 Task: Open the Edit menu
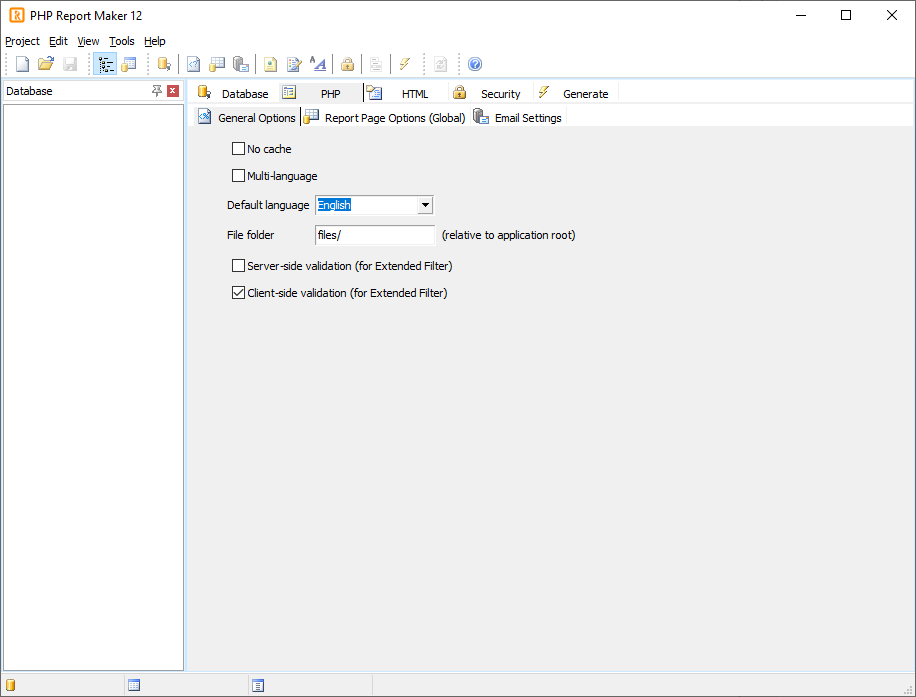pyautogui.click(x=58, y=41)
